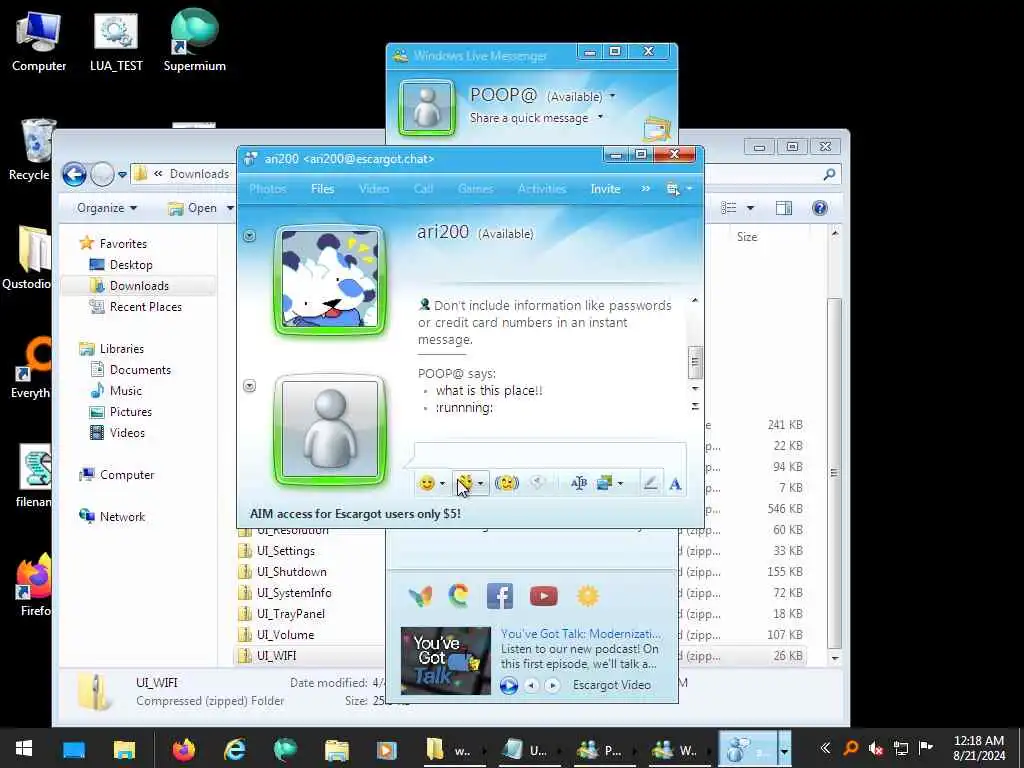Expand the winks dropdown arrow
1024x768 pixels.
click(481, 484)
